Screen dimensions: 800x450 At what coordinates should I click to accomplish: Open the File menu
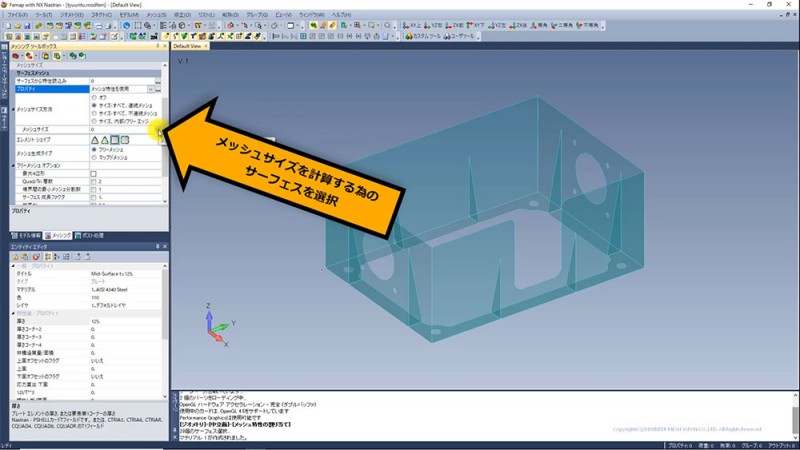tap(17, 15)
